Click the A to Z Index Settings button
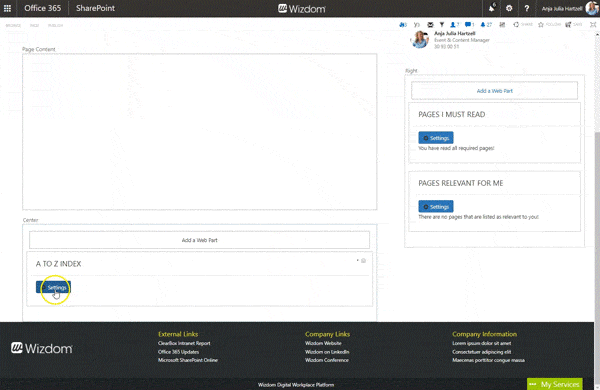 54,287
